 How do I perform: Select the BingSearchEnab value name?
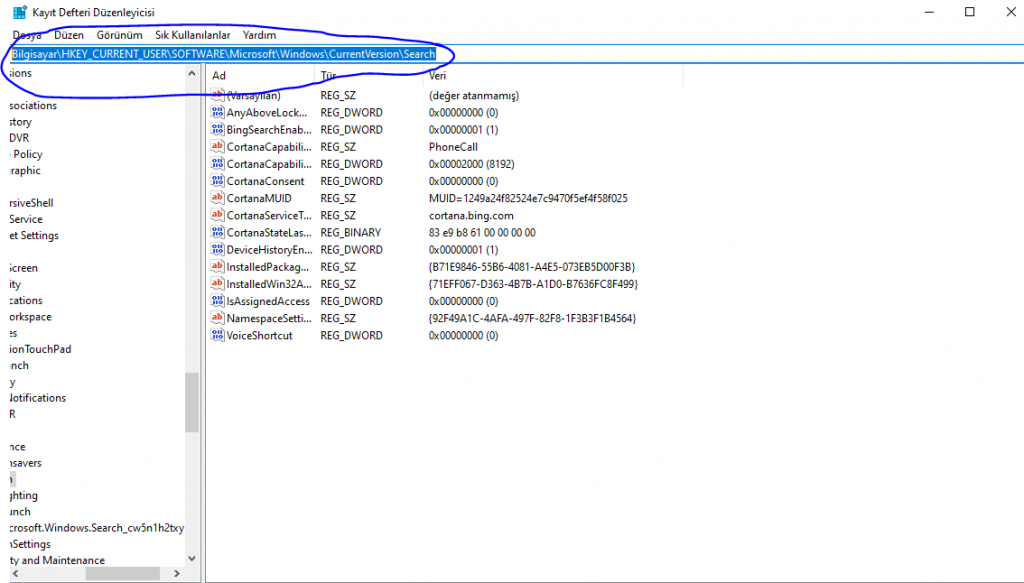coord(269,129)
